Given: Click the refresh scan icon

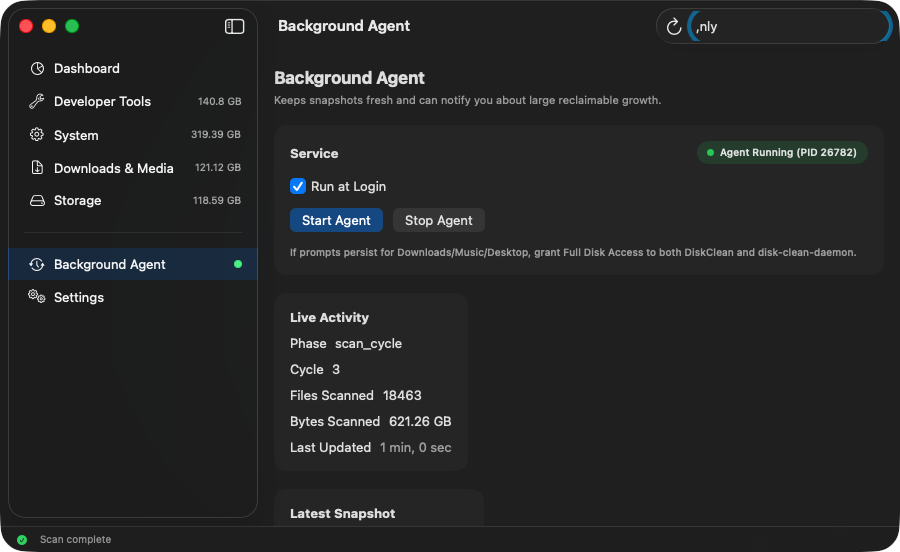Looking at the screenshot, I should pos(673,26).
